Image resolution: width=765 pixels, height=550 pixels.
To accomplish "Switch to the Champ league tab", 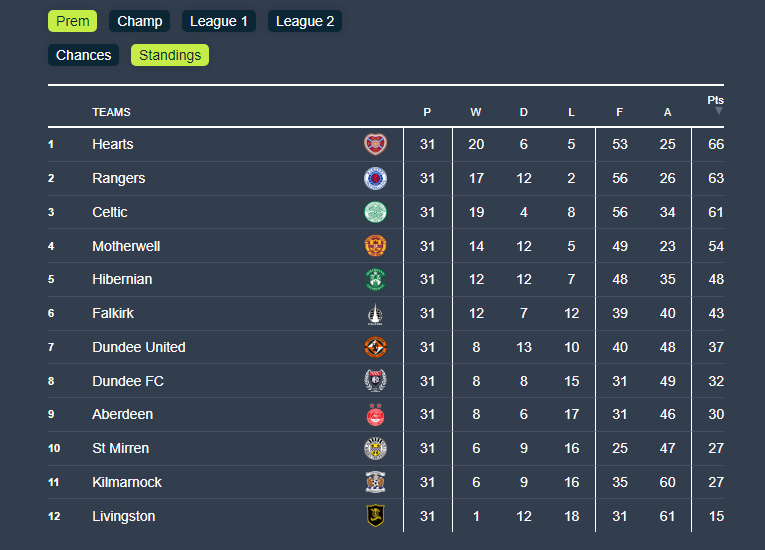I will tap(140, 21).
